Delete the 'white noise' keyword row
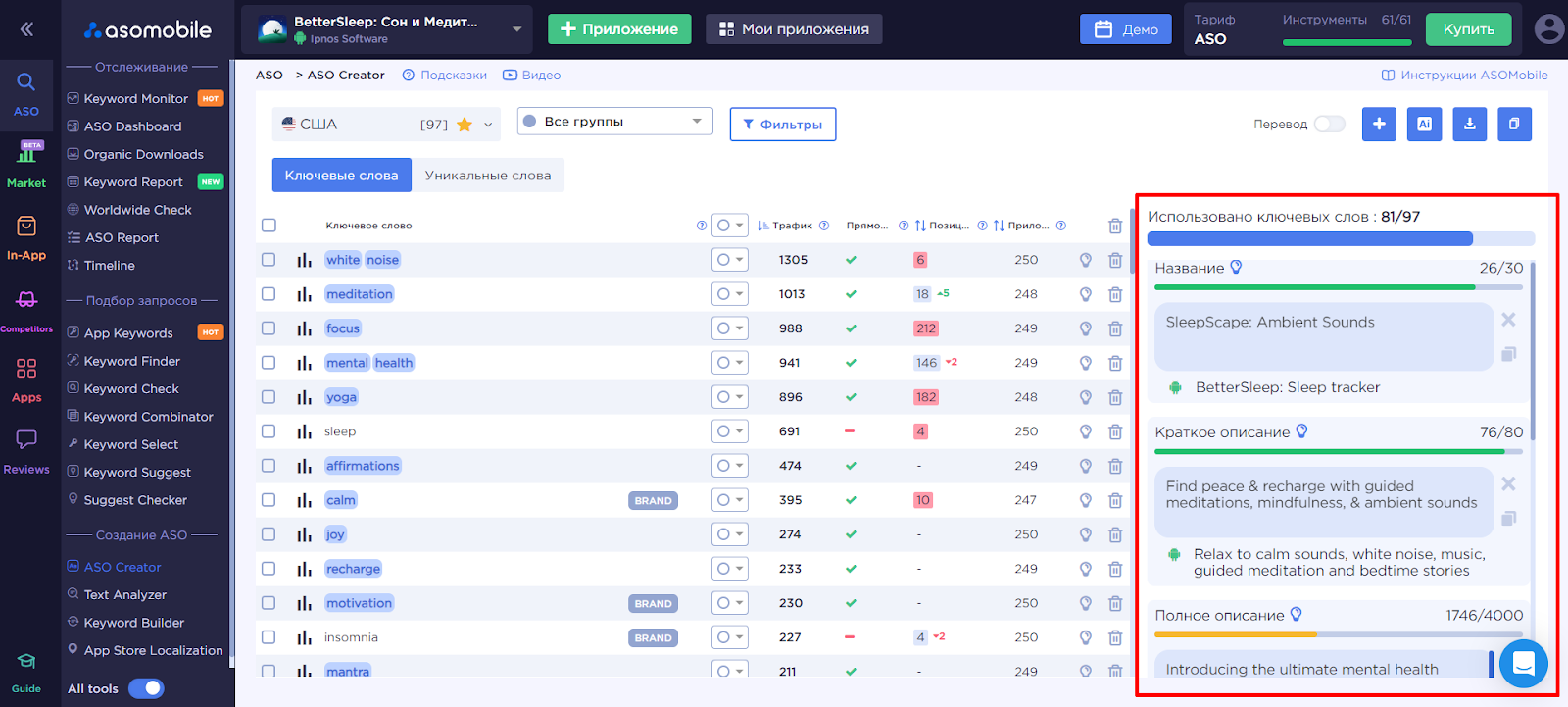 [1115, 260]
